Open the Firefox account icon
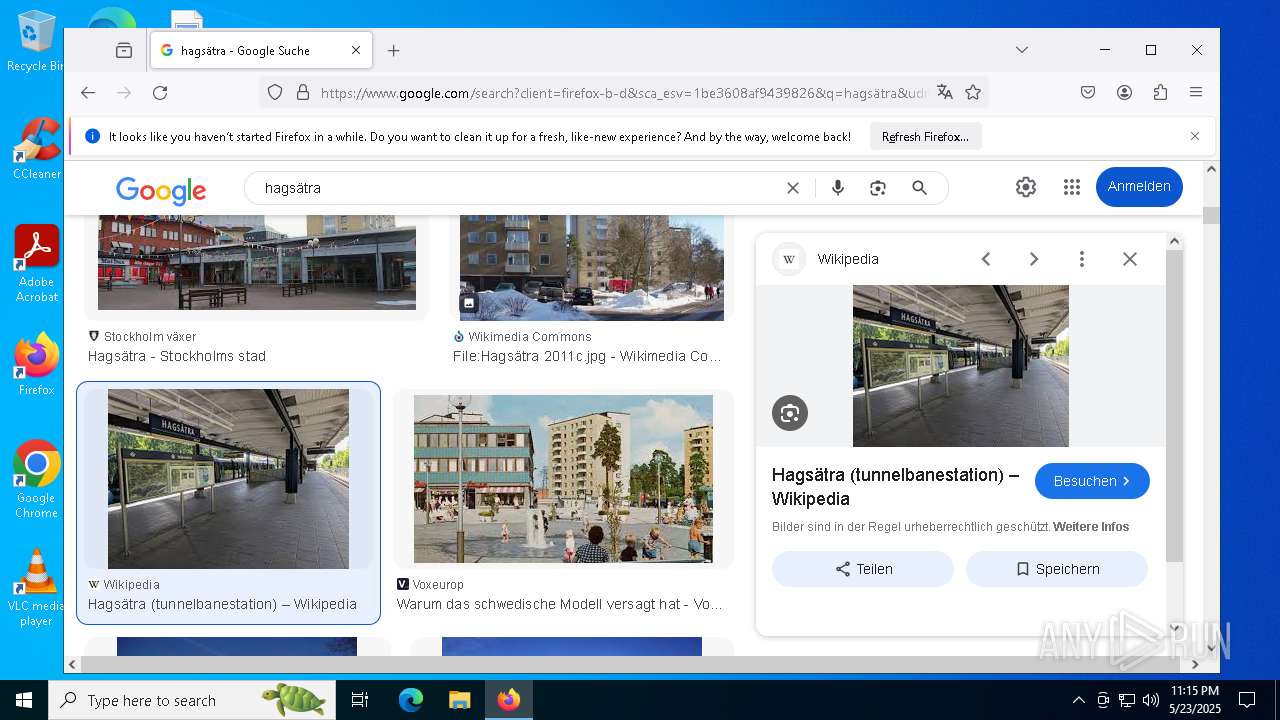 [x=1124, y=92]
